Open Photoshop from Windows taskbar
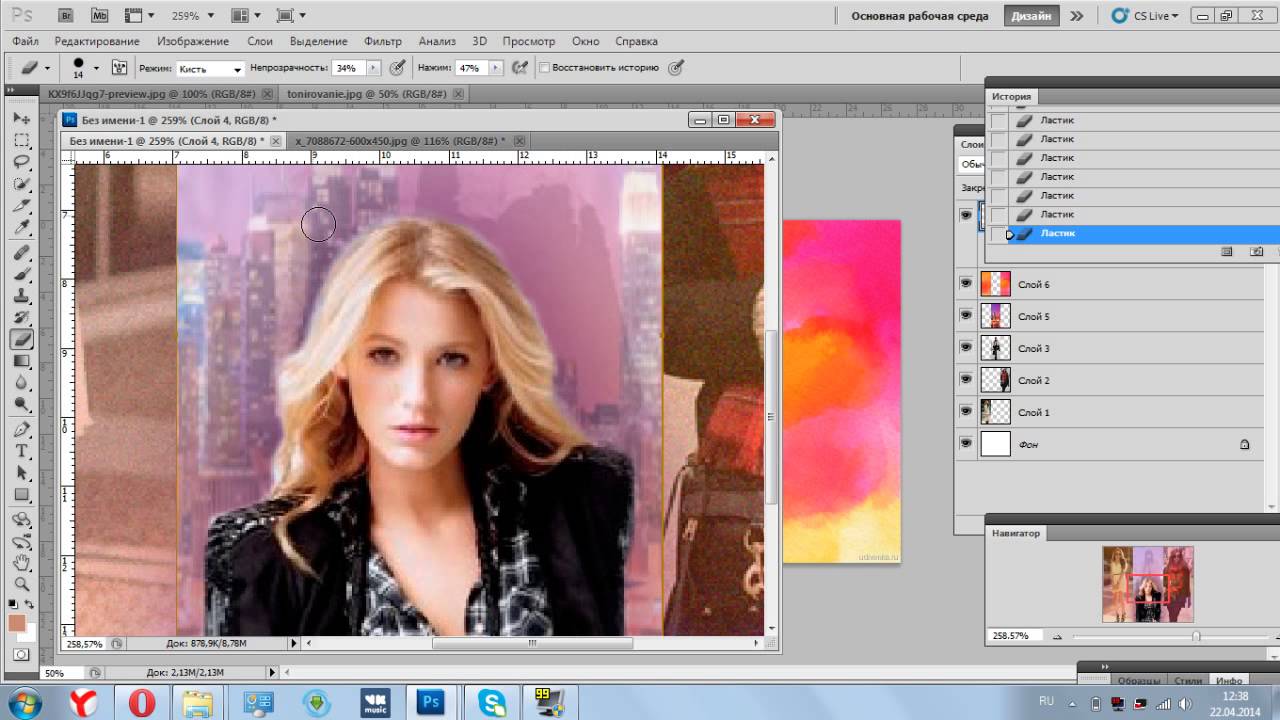Screen dimensions: 1280x720 pos(432,703)
